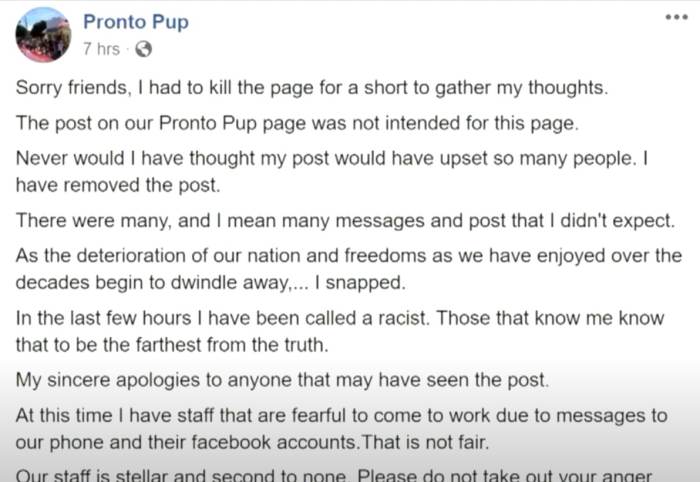This screenshot has height=482, width=700.
Task: Click the line 'In the last few hours'
Action: pos(340,319)
